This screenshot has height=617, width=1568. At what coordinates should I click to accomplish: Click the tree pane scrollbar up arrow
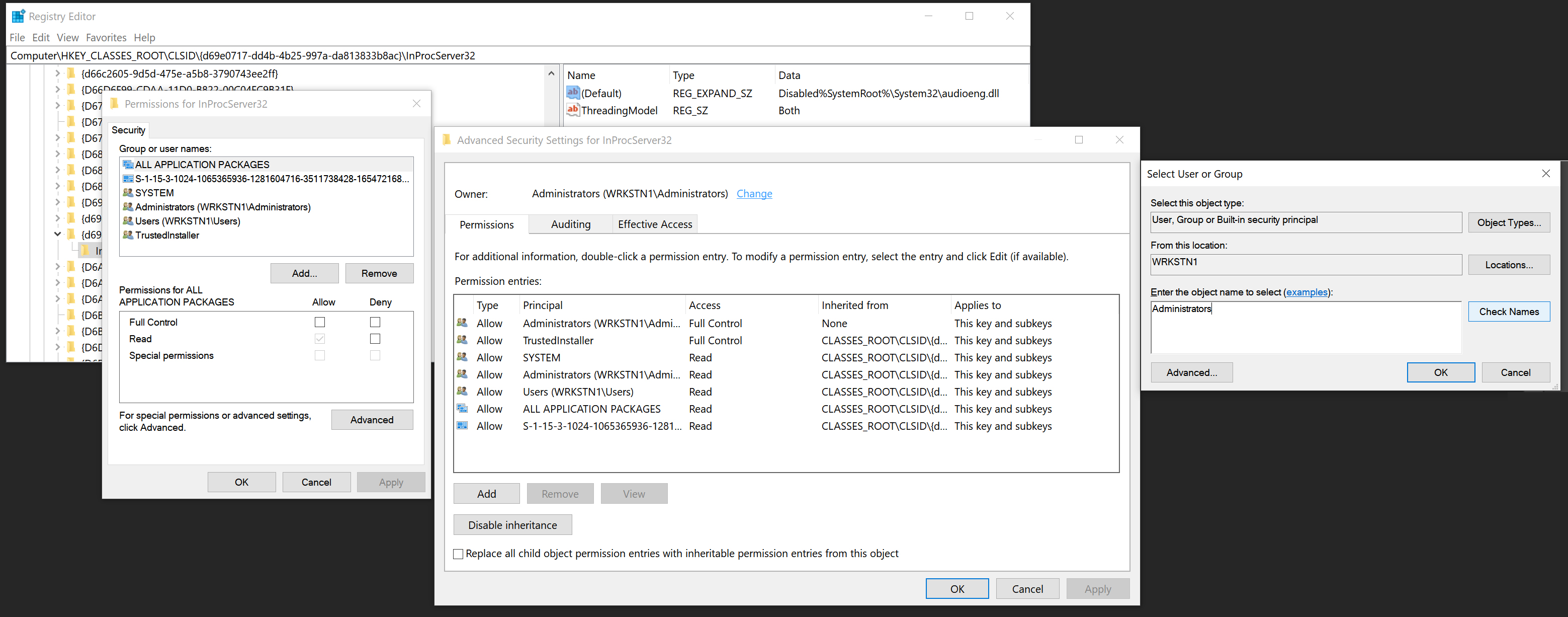(551, 73)
